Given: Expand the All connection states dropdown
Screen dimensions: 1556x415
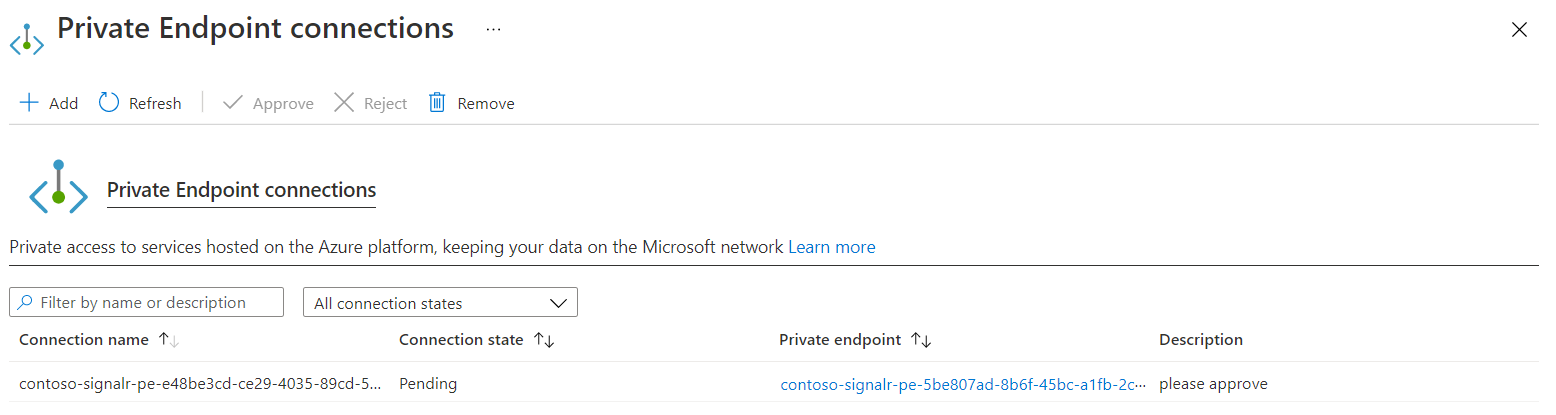Looking at the screenshot, I should click(x=440, y=303).
